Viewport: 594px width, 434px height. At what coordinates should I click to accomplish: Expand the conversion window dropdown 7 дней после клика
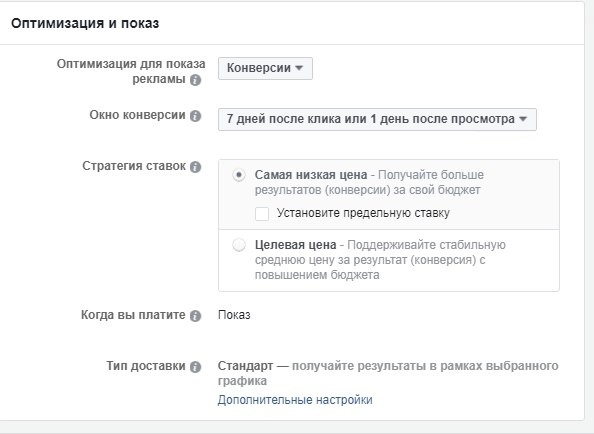377,119
